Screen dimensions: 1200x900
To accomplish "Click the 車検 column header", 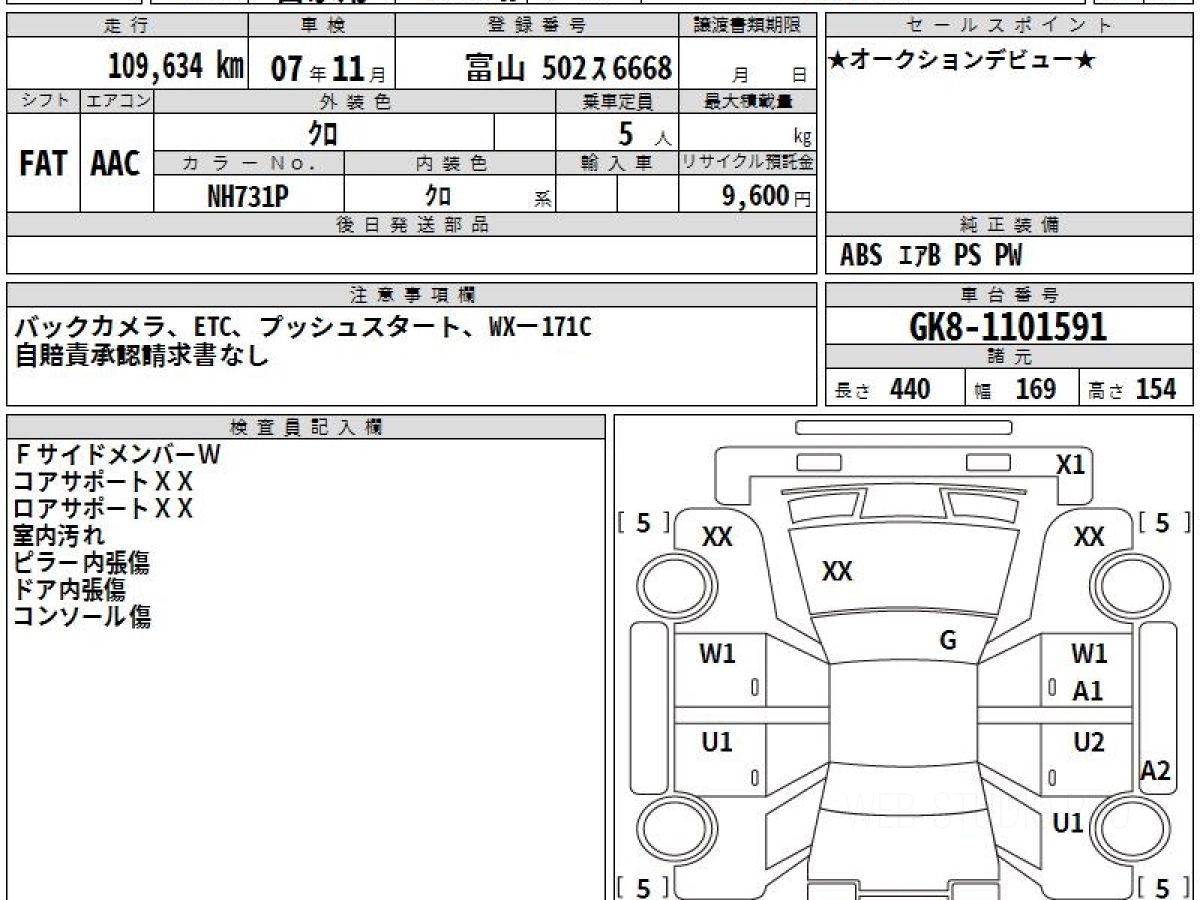I will 322,26.
